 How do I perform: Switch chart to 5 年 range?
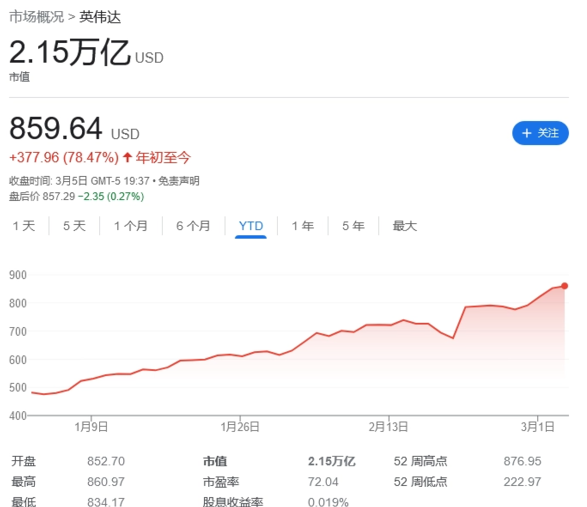point(353,226)
